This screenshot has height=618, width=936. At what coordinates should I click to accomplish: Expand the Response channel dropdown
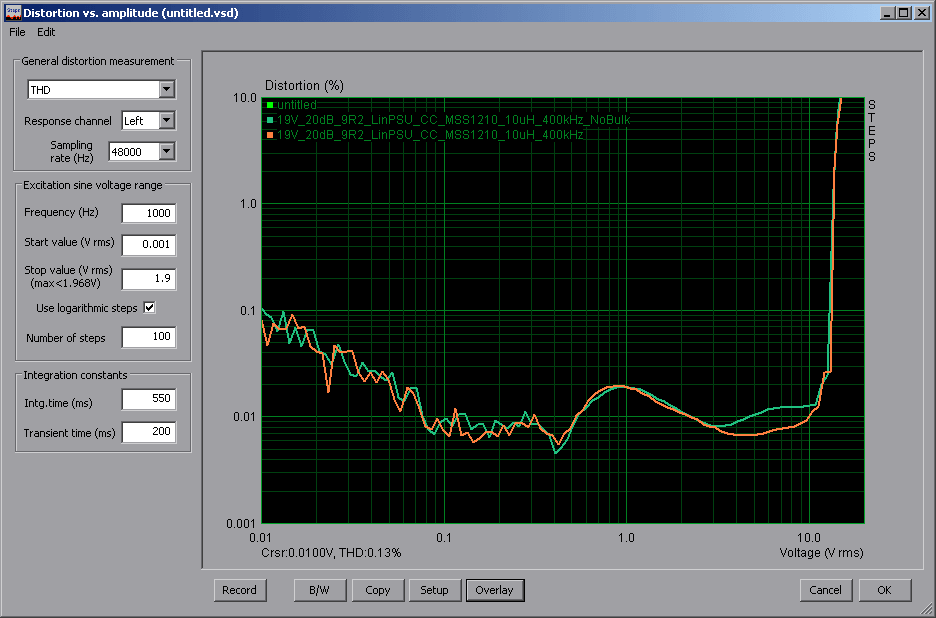tap(166, 121)
